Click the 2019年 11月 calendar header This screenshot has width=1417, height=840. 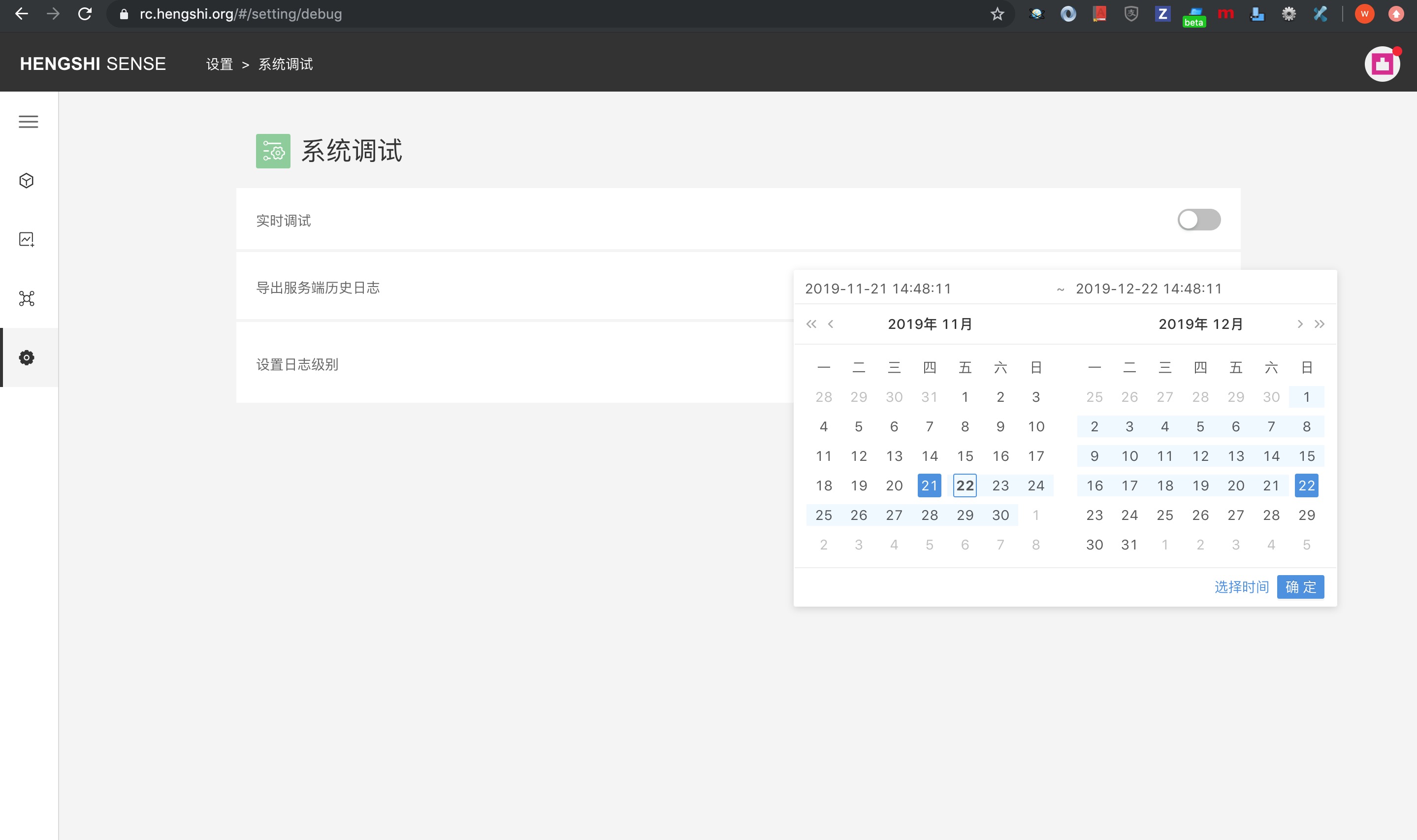(x=930, y=324)
